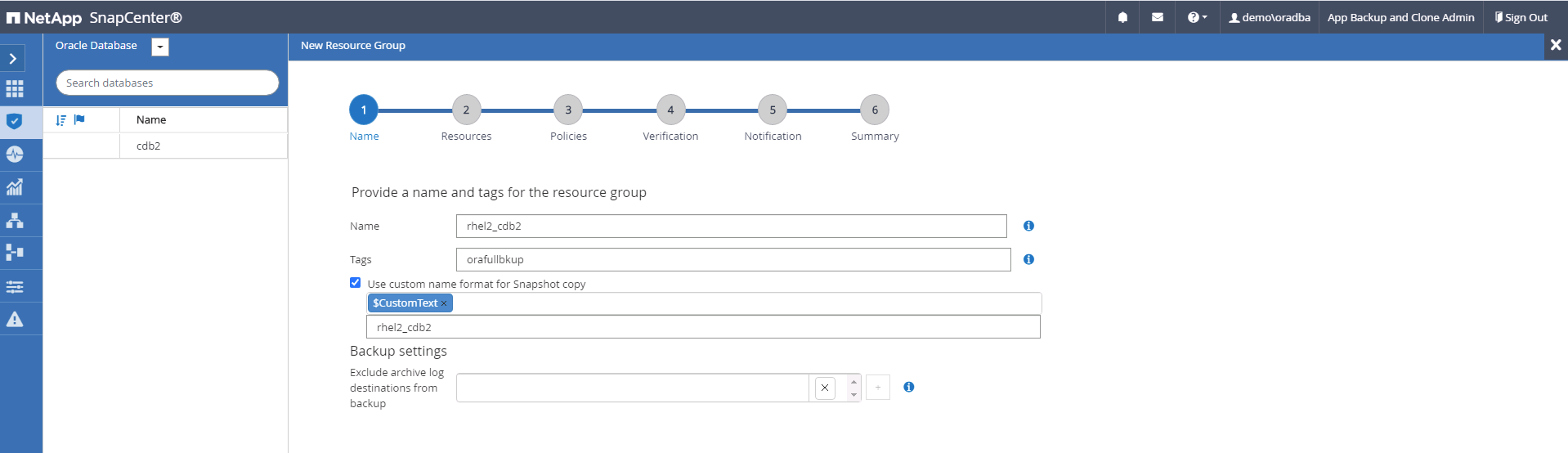Expand the left navigation menu chevron
This screenshot has height=453, width=1568.
tap(13, 58)
